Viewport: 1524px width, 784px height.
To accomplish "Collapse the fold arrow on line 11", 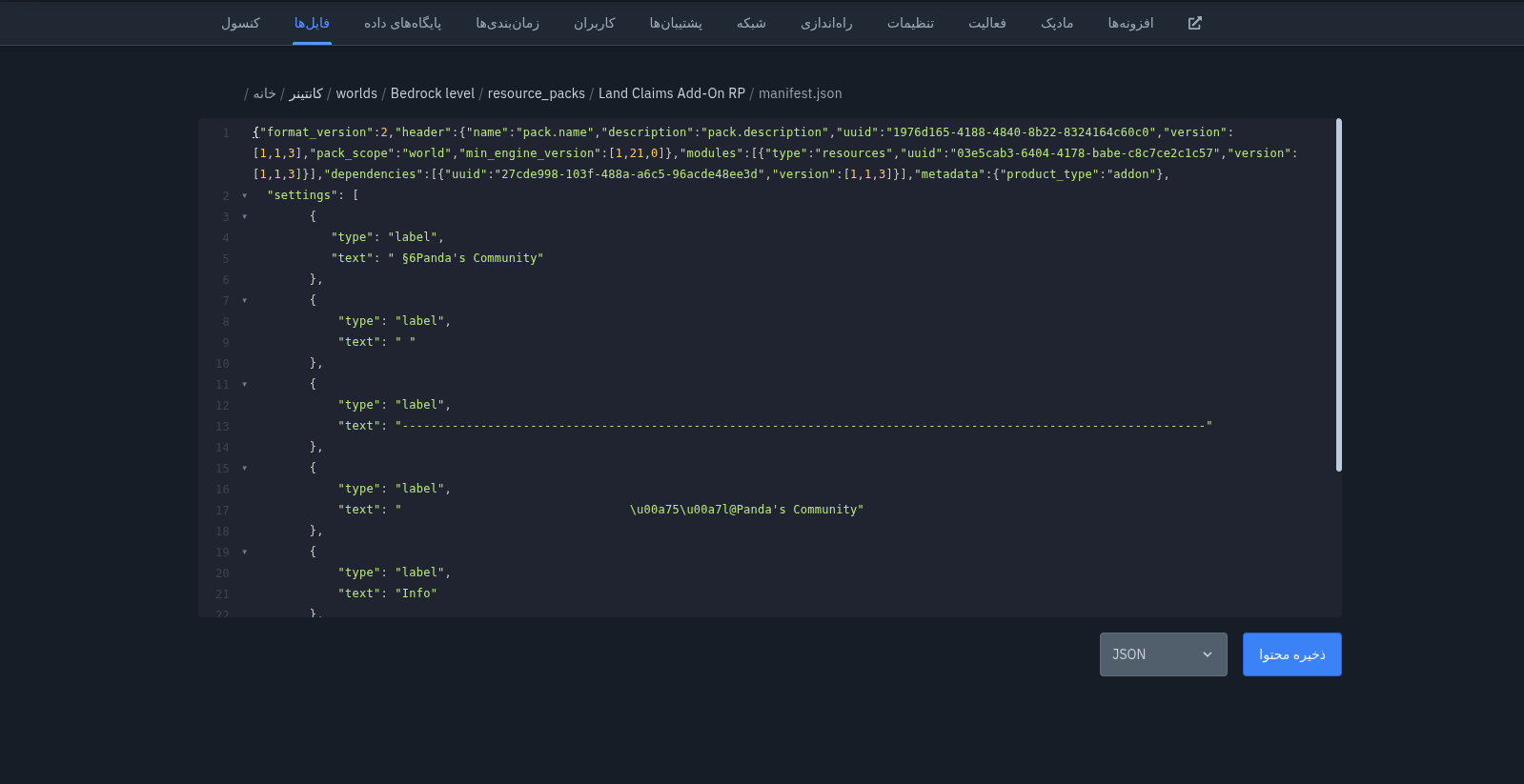I will (x=245, y=384).
